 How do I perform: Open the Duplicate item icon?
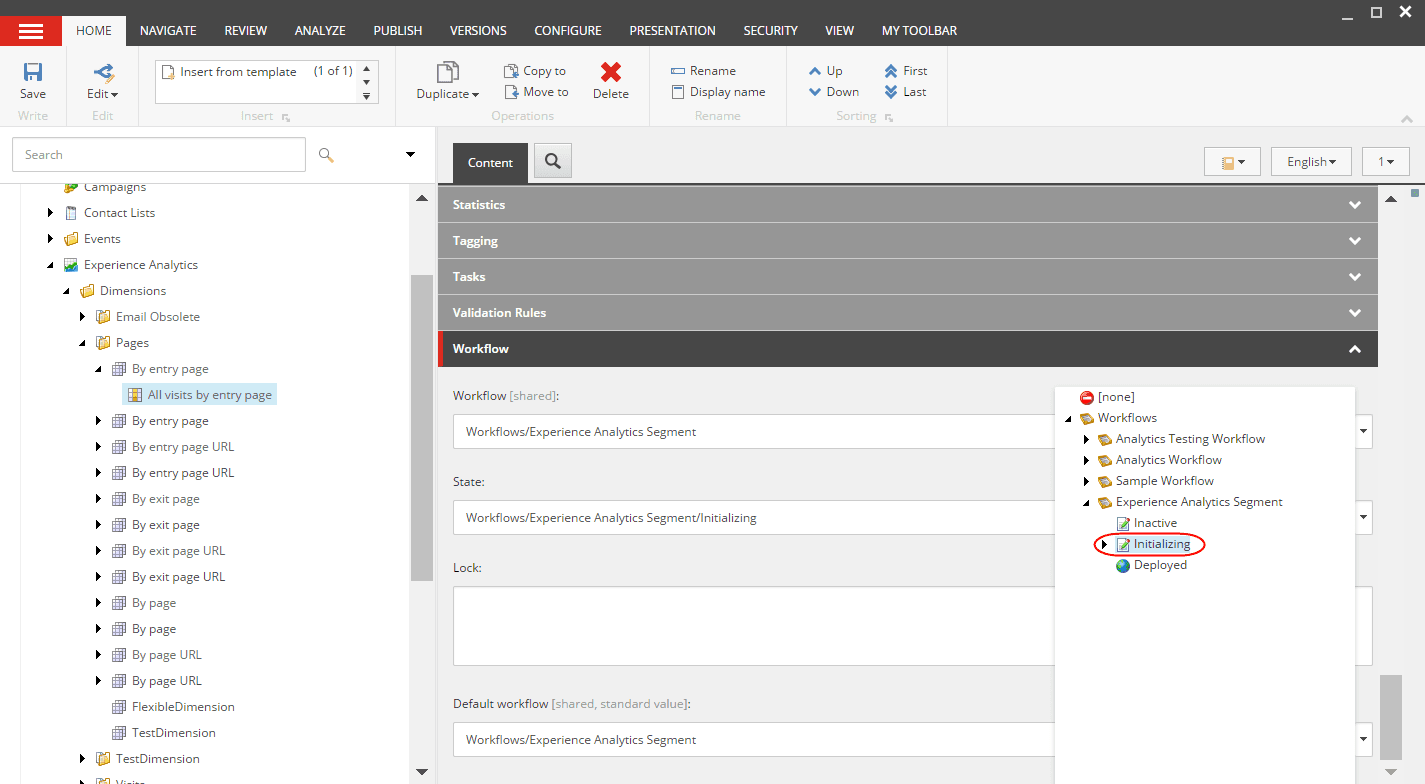point(447,72)
